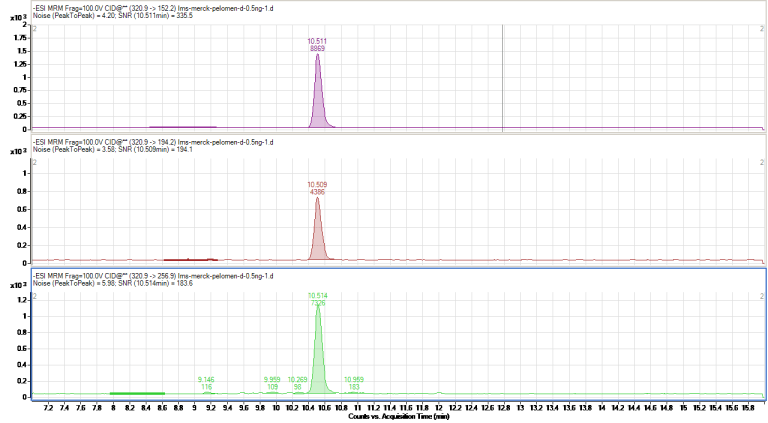Screen dimensions: 768x423
Task: Click the x10 3 scale label of the top chromatogram
Action: pyautogui.click(x=18, y=18)
